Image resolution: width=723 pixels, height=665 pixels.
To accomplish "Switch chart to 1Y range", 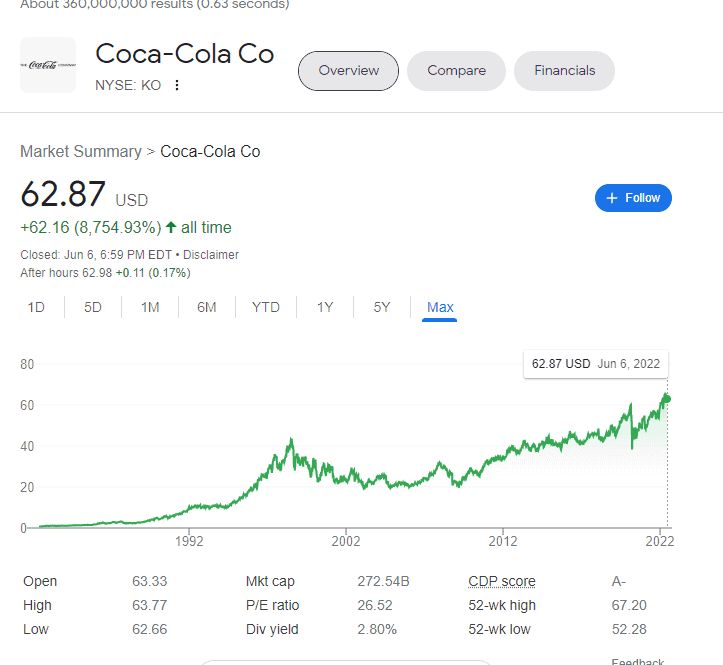I will pos(325,307).
